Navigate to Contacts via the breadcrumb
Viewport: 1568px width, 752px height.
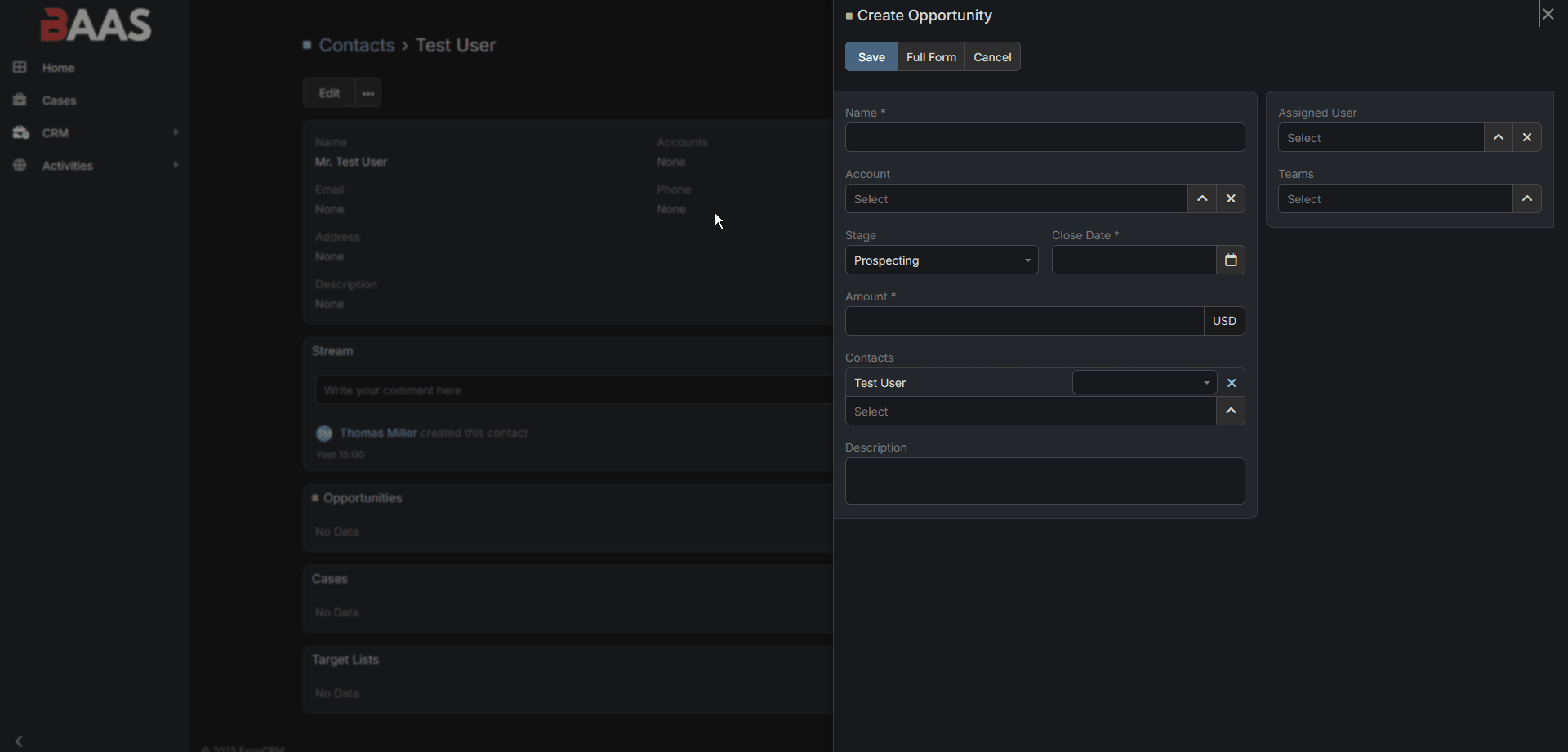click(x=357, y=45)
